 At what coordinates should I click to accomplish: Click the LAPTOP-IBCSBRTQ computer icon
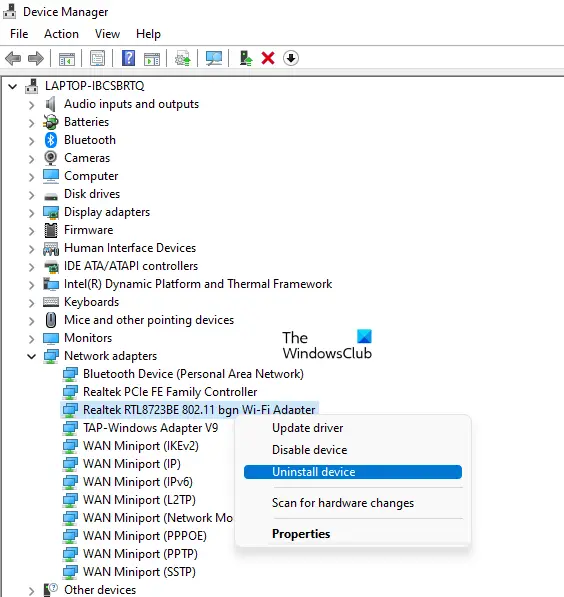pos(32,86)
